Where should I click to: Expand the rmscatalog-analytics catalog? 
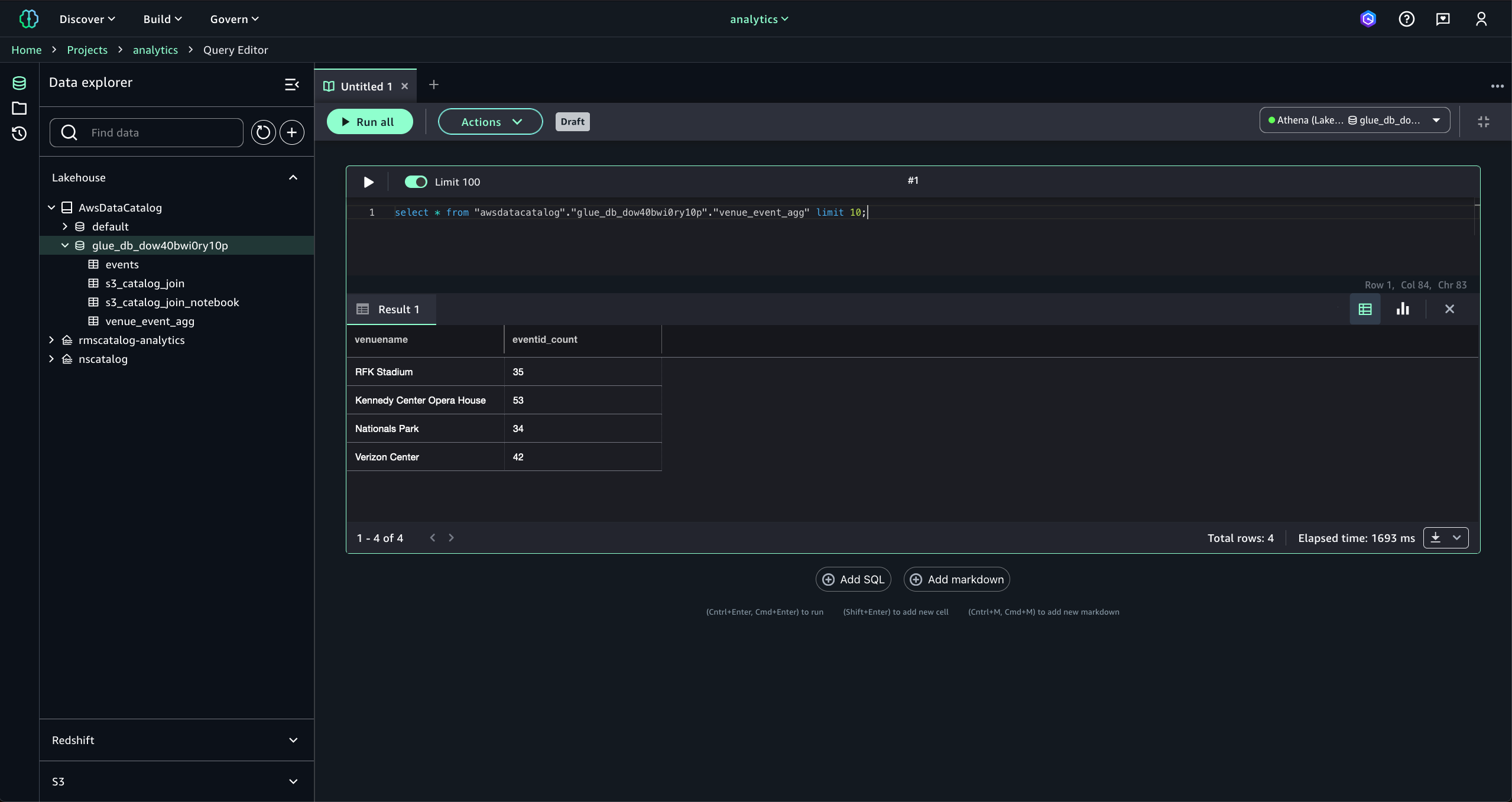(51, 340)
